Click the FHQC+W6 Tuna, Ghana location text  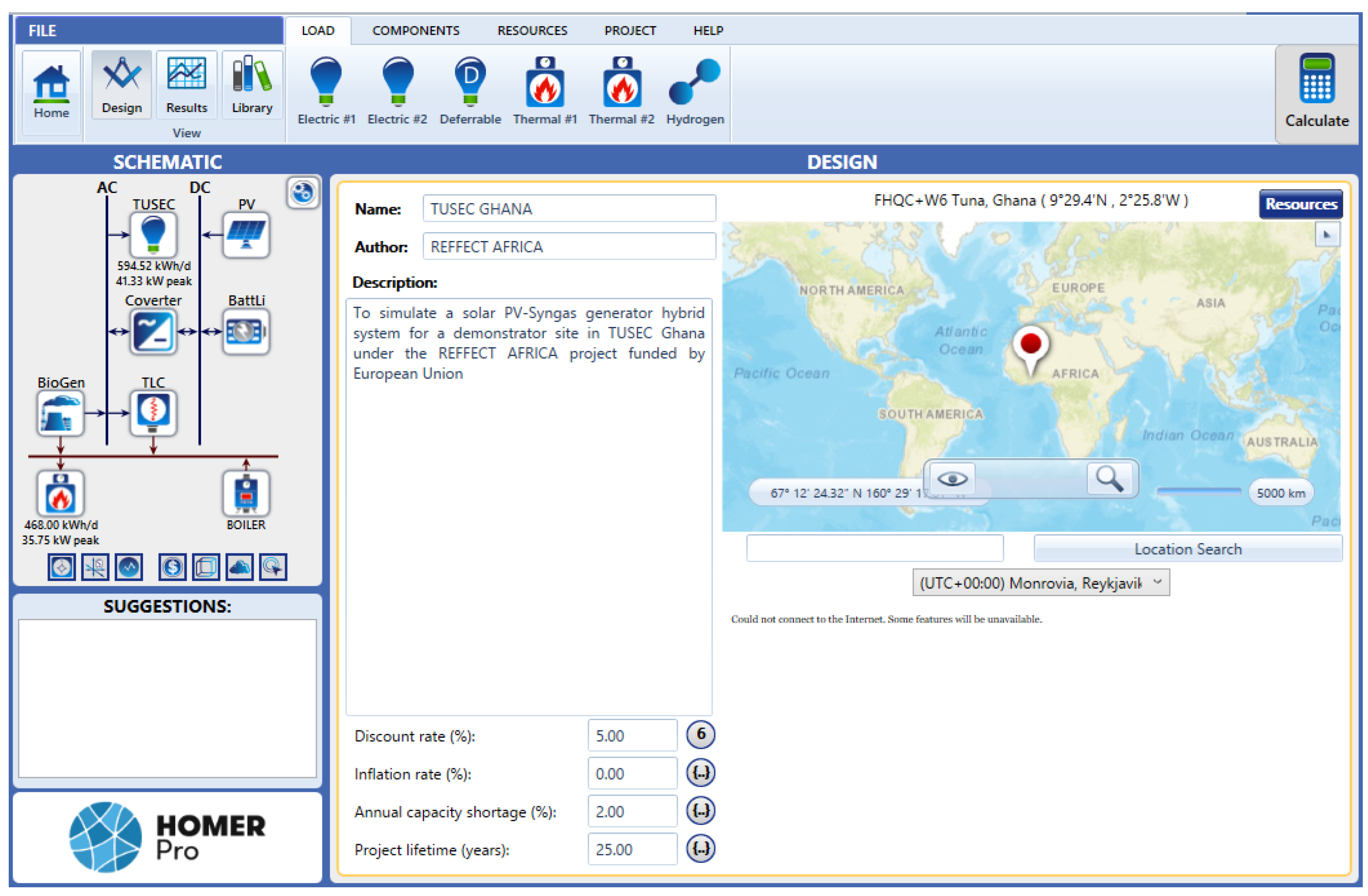tap(1031, 200)
